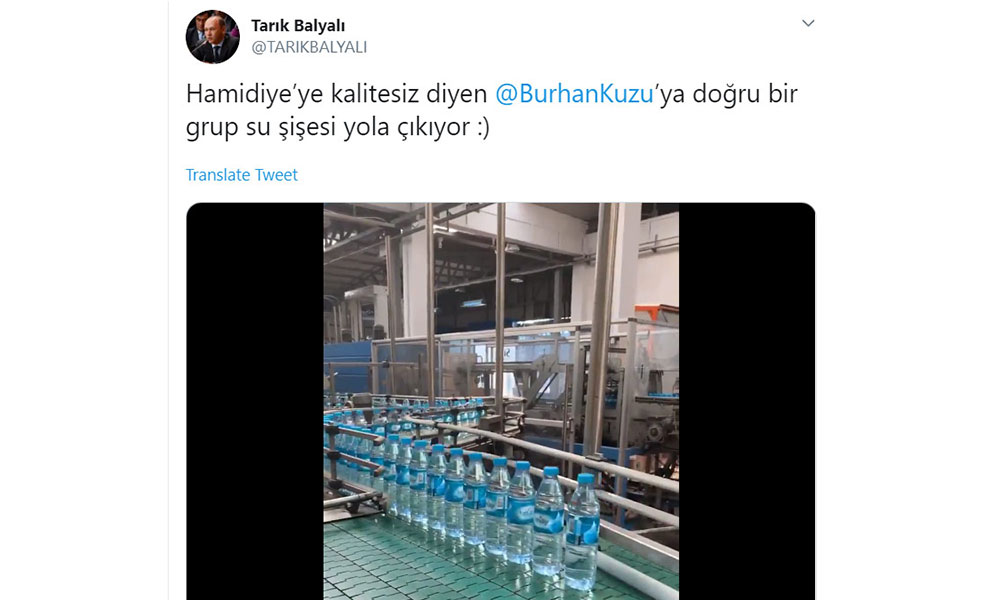The image size is (1000, 600).
Task: Click Tarık Balyalı's profile avatar
Action: (x=212, y=37)
